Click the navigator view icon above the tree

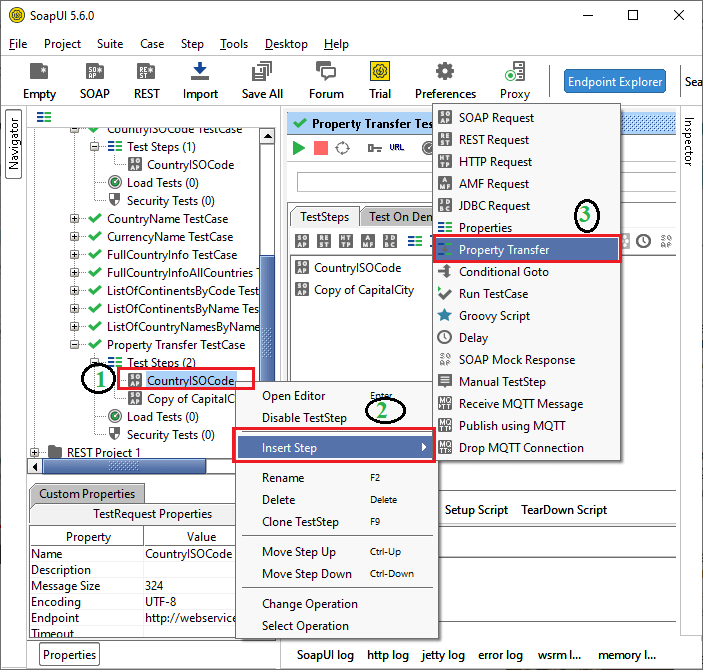pyautogui.click(x=44, y=117)
